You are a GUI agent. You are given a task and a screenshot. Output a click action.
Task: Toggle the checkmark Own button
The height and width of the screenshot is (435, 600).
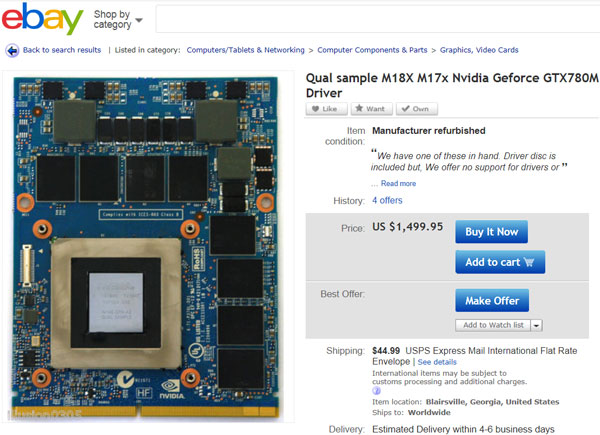(417, 109)
